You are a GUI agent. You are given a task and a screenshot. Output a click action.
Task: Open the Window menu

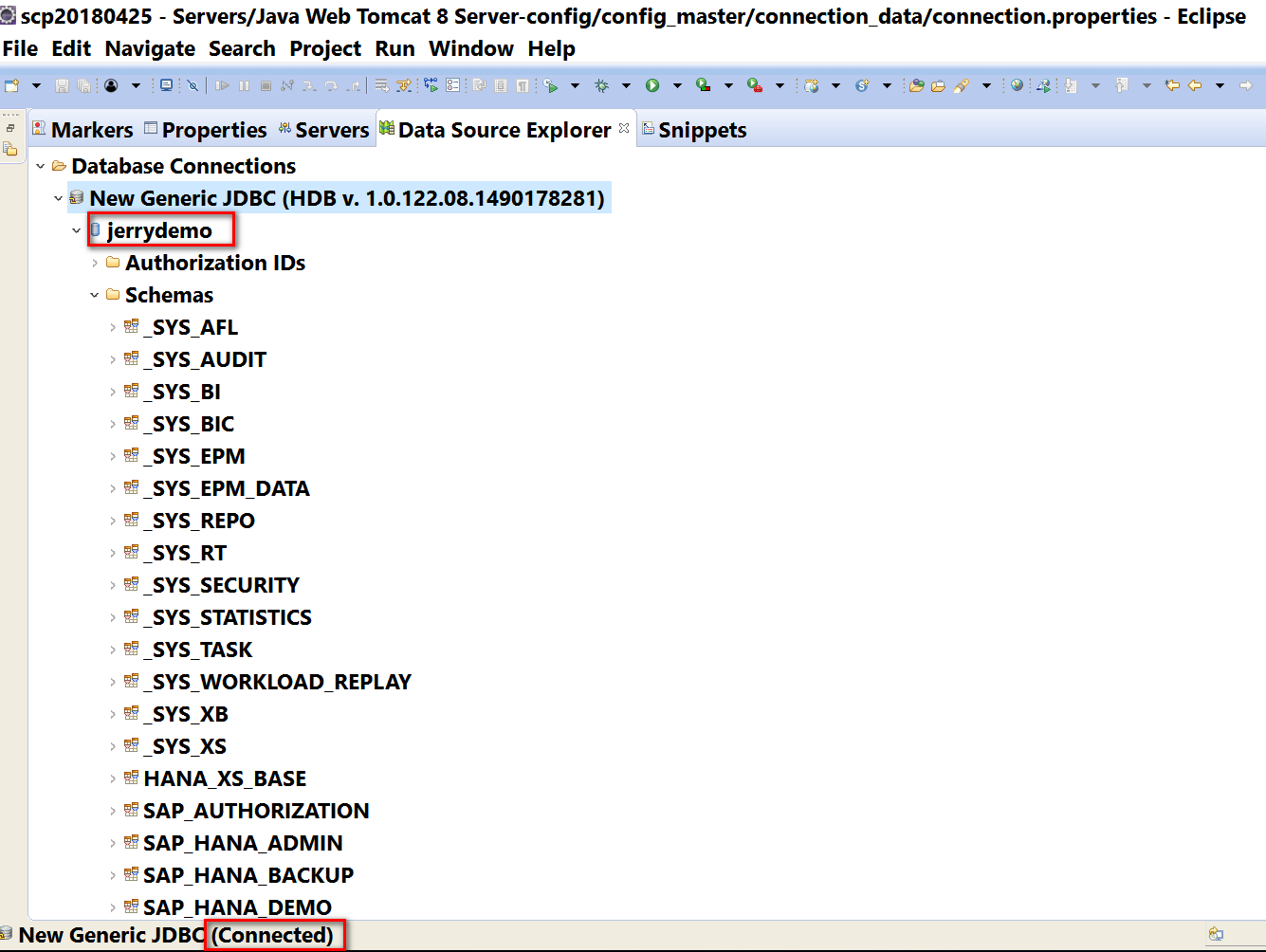(x=471, y=48)
